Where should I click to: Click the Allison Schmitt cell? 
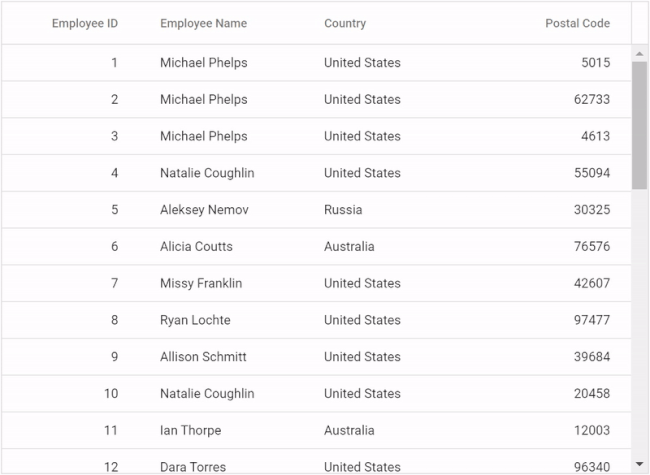tap(203, 357)
